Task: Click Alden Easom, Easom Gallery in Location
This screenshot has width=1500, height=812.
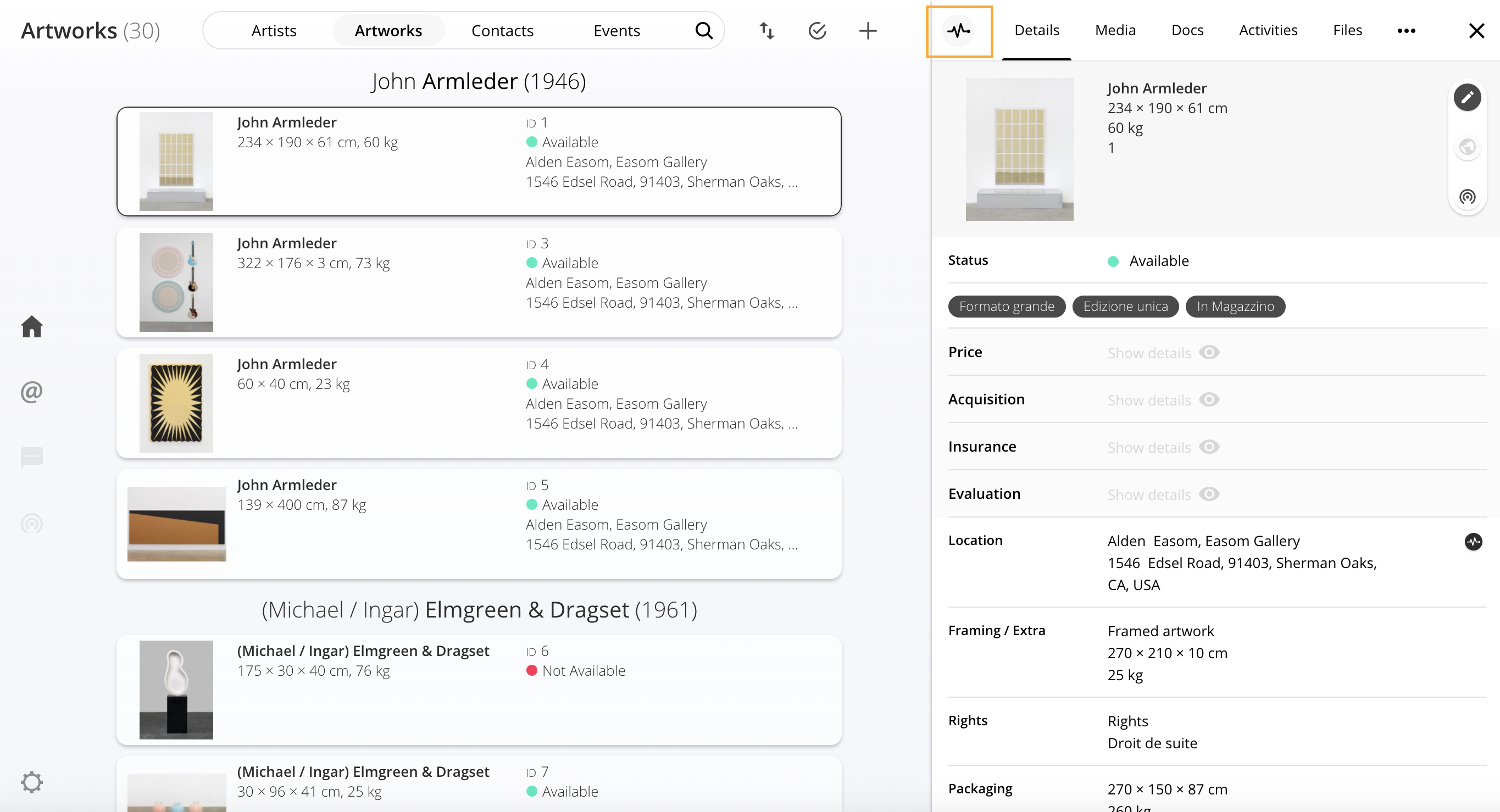Action: (1203, 541)
